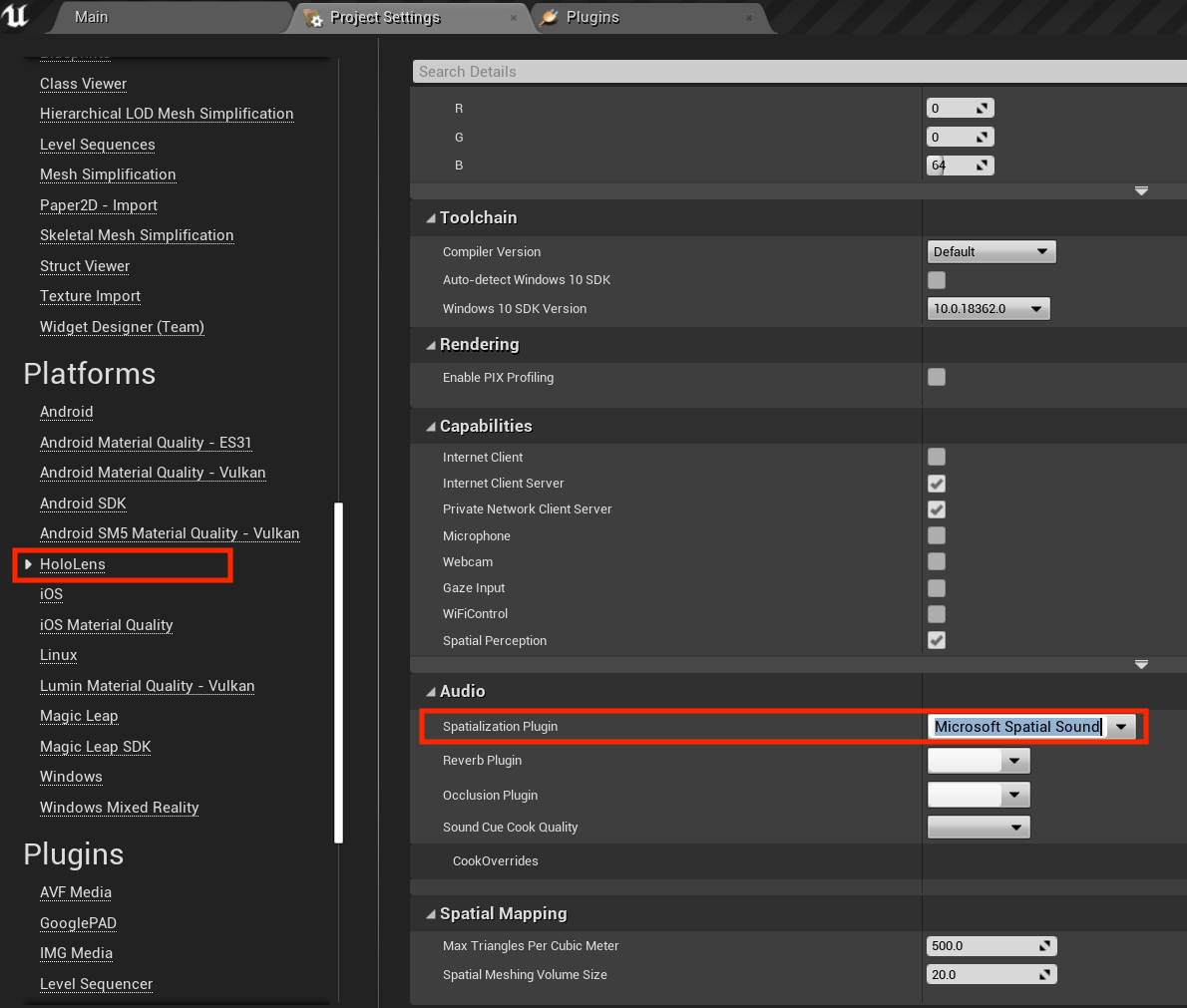Viewport: 1187px width, 1008px height.
Task: Open Class Viewer settings
Action: [x=83, y=84]
